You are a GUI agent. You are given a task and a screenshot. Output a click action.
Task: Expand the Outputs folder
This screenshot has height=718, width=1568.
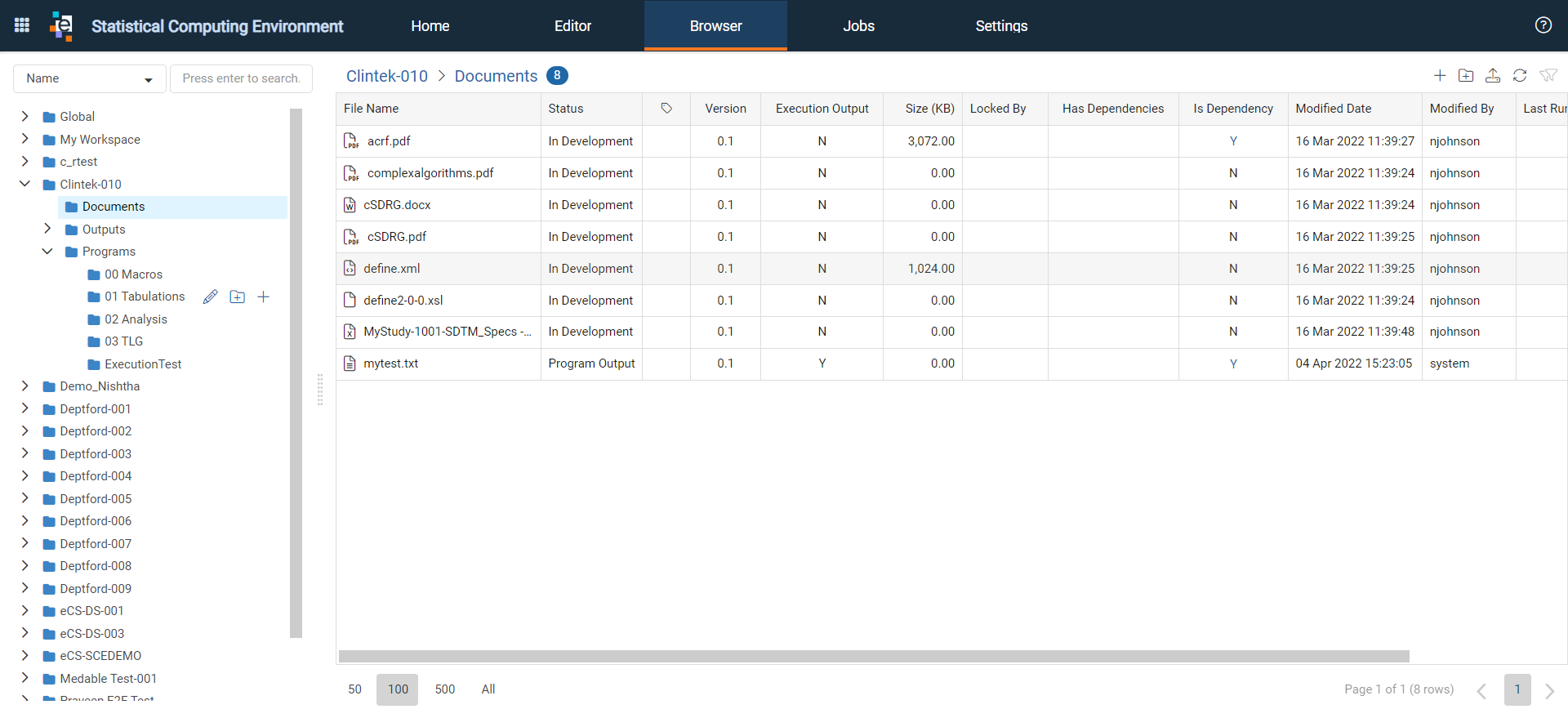(47, 229)
